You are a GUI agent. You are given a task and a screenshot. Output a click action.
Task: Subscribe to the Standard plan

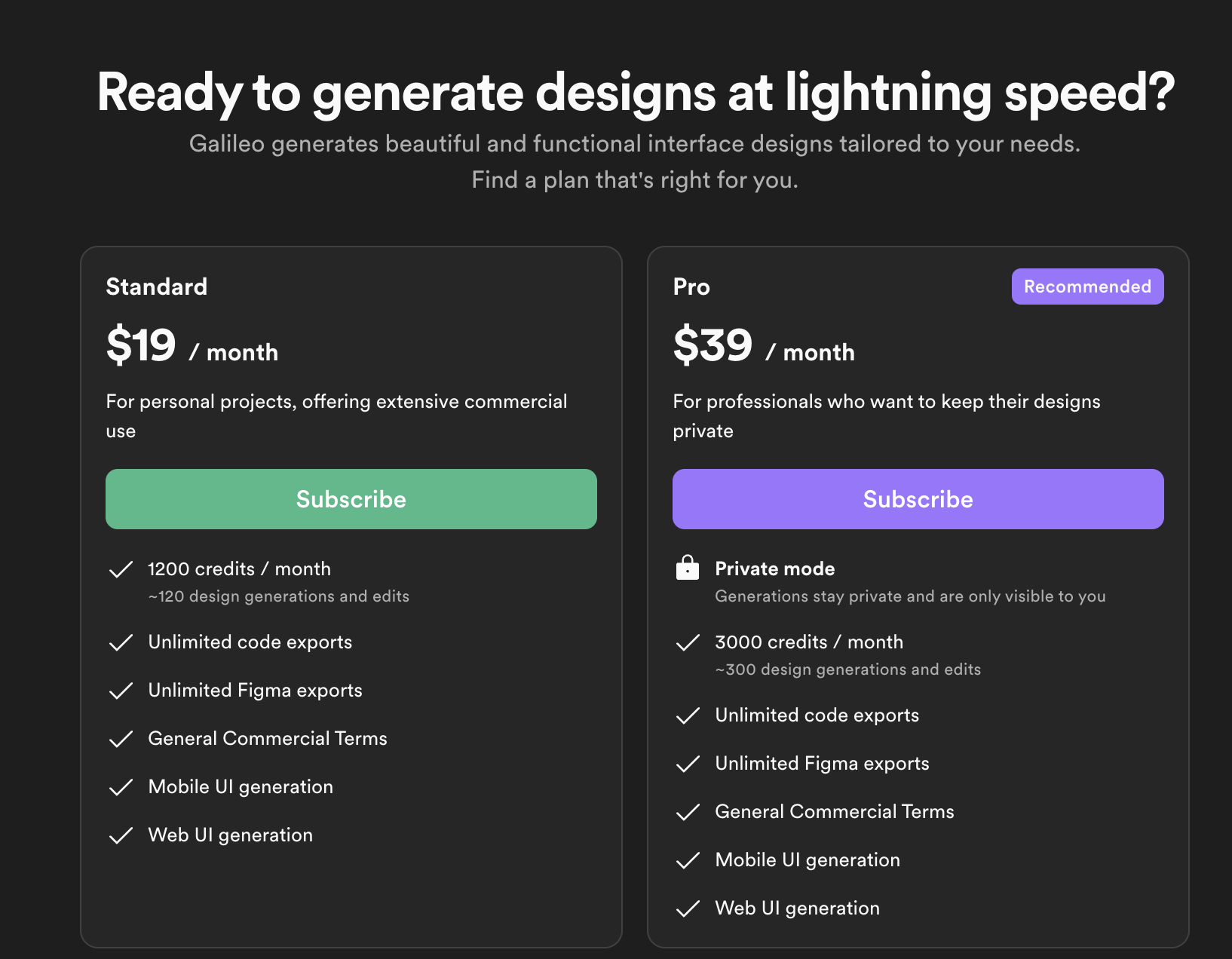pos(351,499)
